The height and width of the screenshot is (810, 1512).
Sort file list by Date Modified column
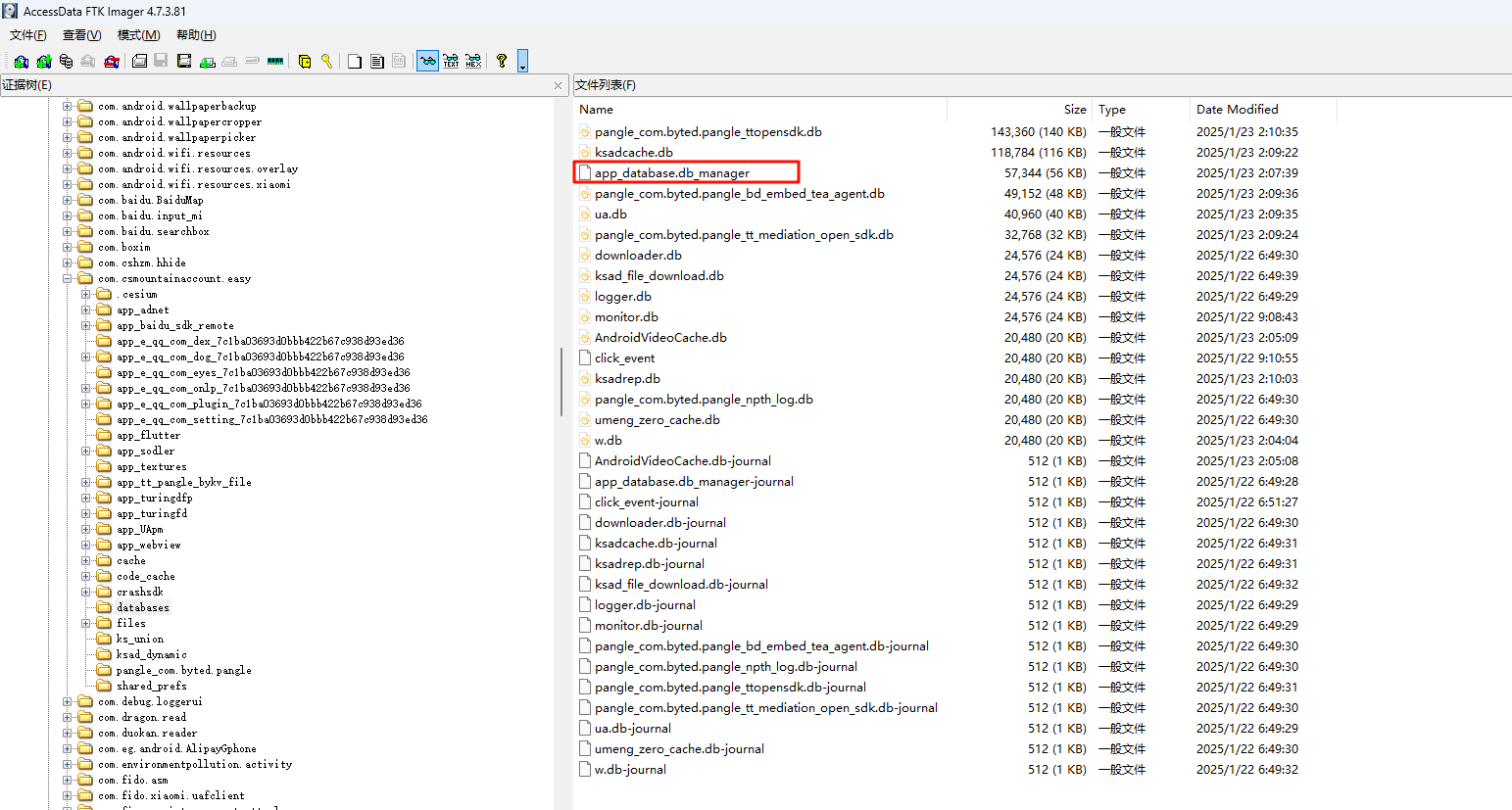(1237, 110)
